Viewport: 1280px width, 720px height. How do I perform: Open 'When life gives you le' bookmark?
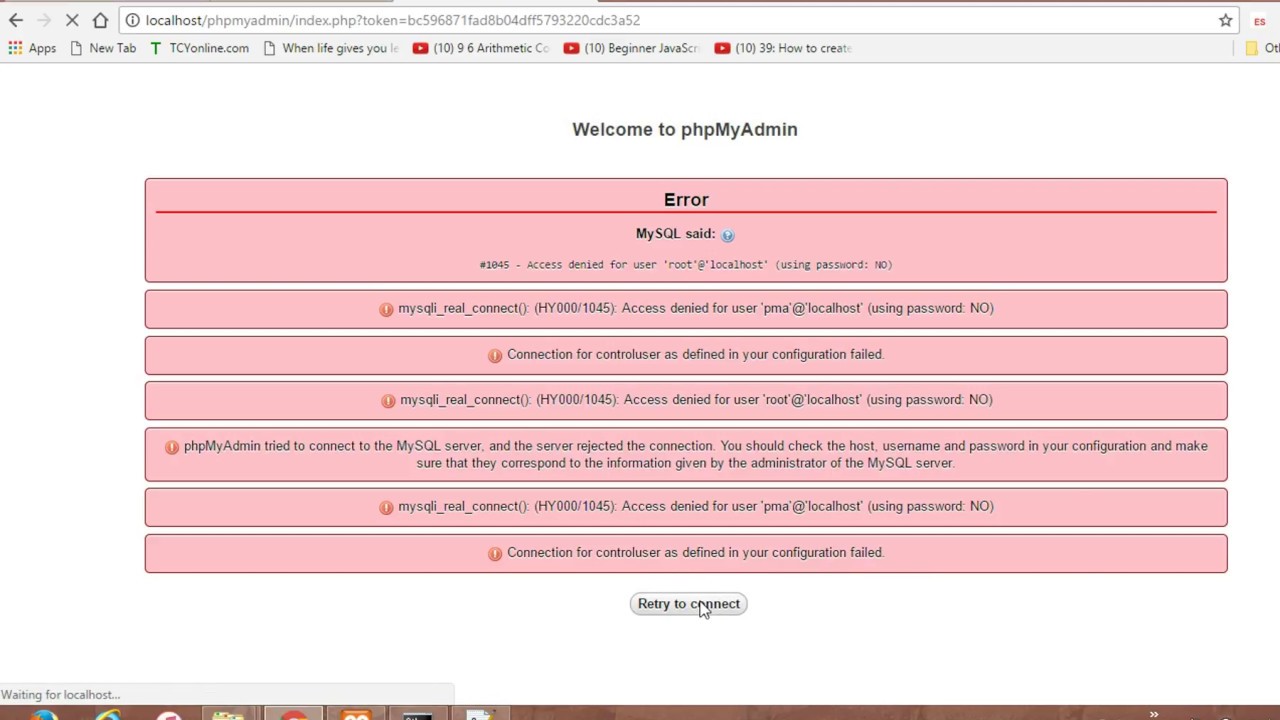[x=331, y=48]
